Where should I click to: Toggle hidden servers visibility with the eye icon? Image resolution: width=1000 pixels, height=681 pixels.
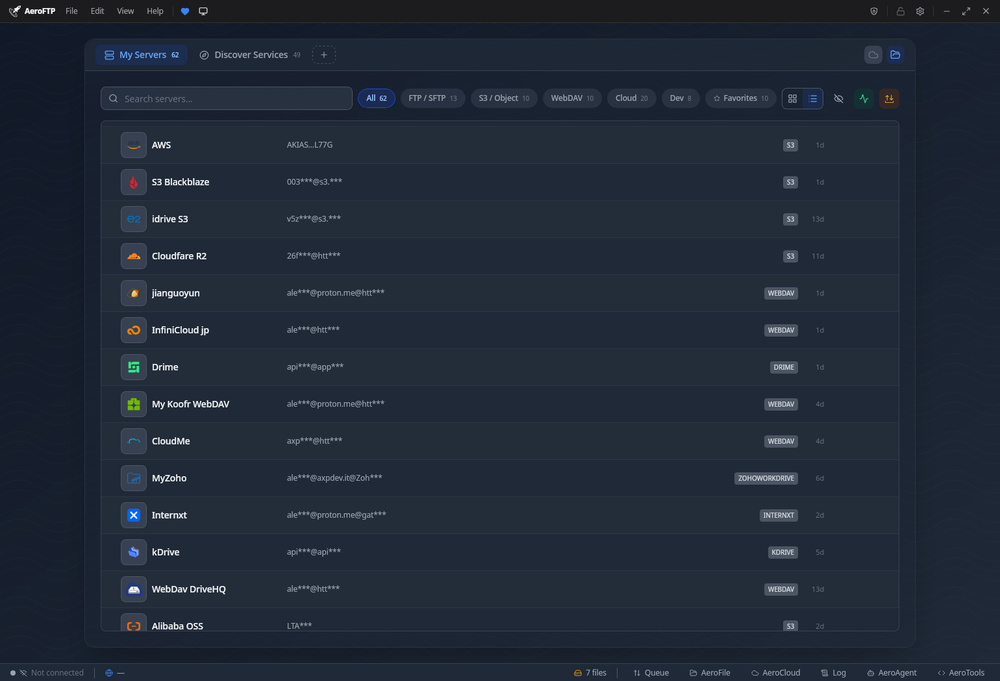tap(838, 98)
